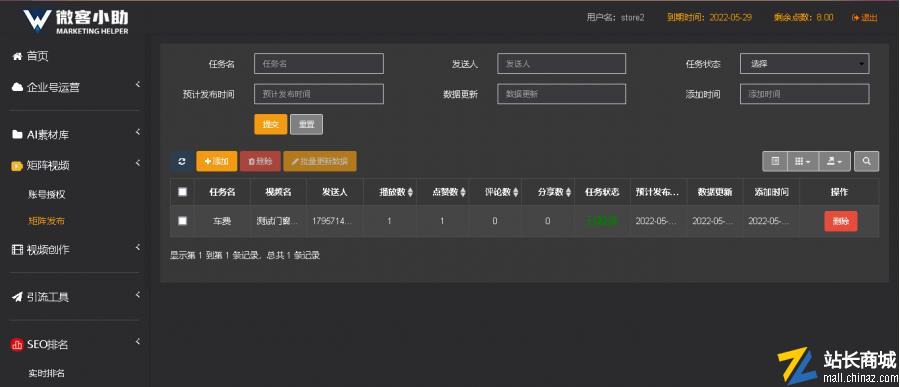Click the green 任务状态 value in row

tap(602, 220)
